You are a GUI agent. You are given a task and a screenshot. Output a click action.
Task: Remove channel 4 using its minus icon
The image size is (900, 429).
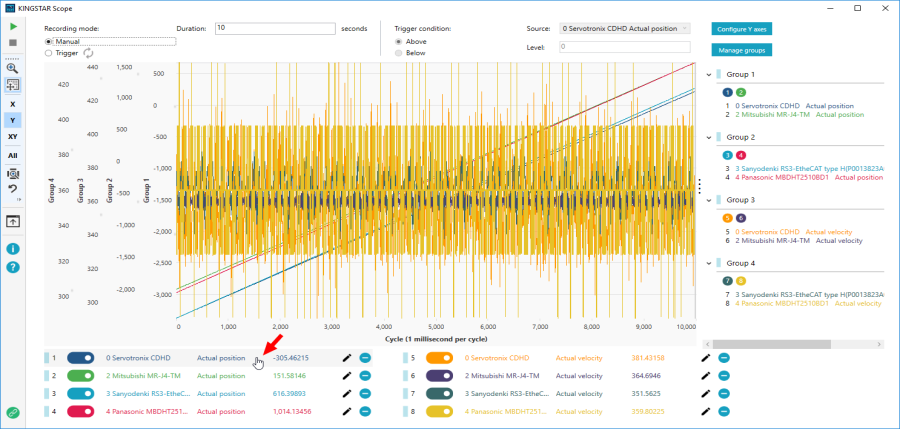point(365,410)
